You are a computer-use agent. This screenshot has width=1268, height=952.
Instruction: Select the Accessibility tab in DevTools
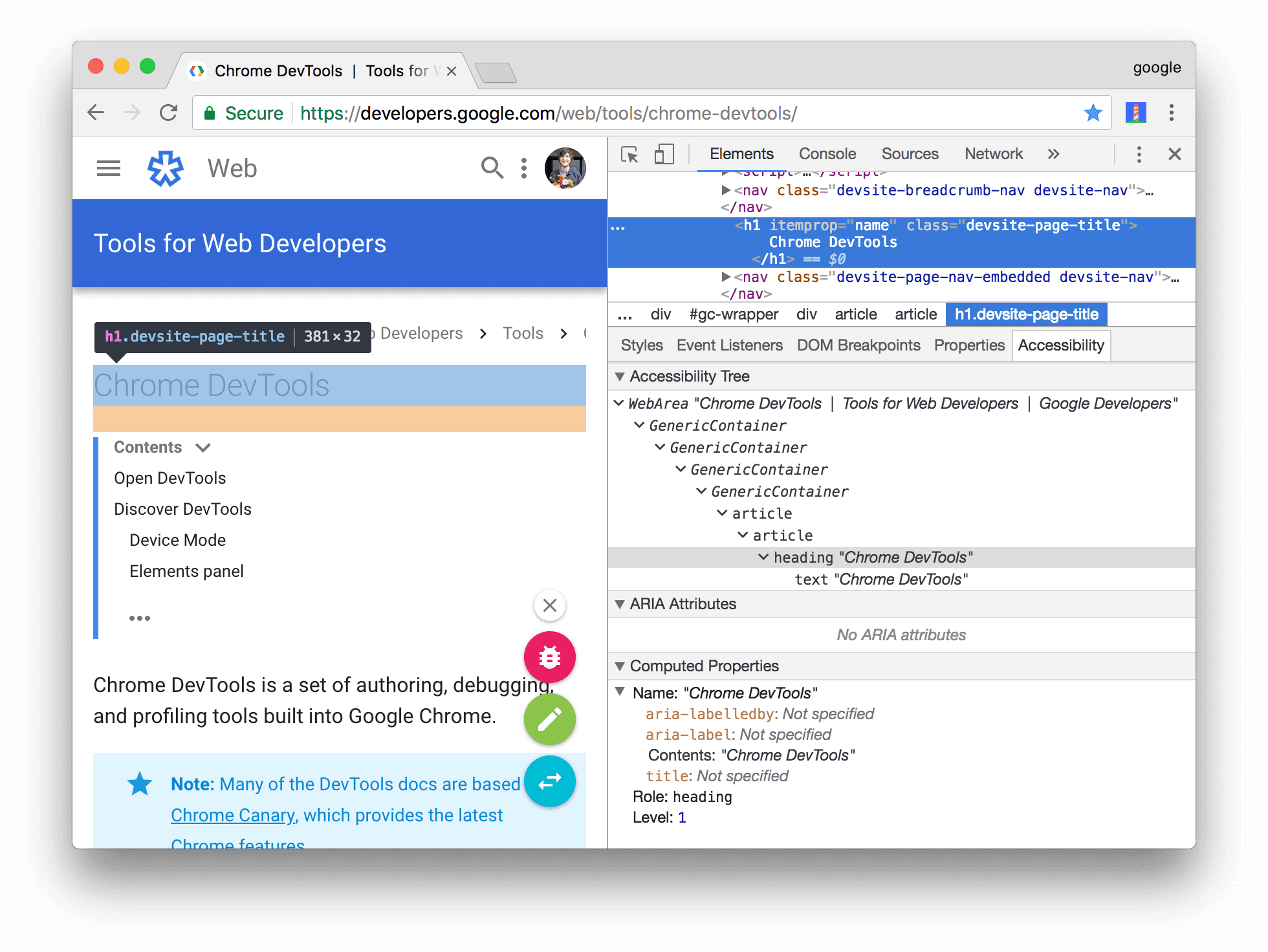(x=1063, y=345)
